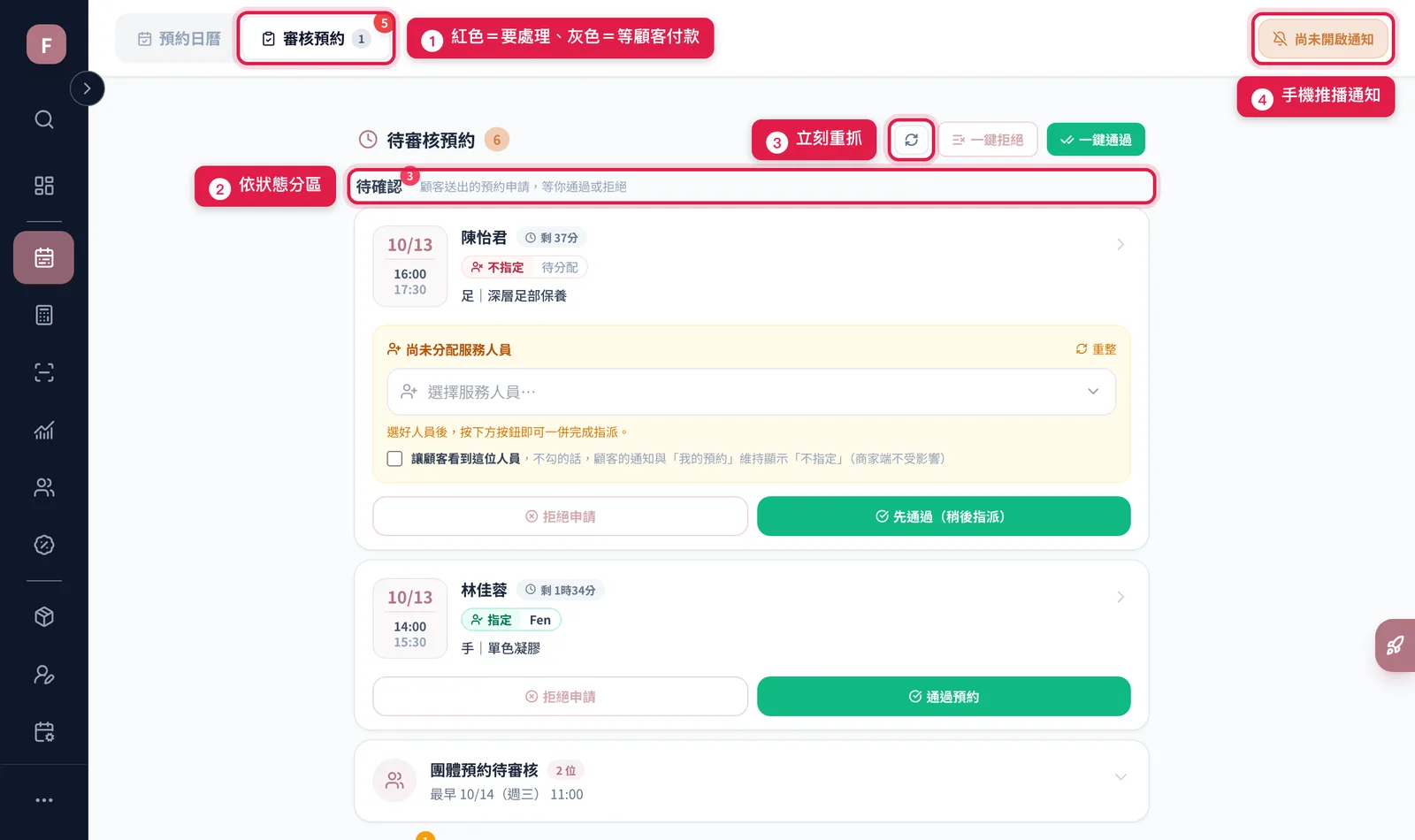Open the 選擇服務人員 dropdown
Image resolution: width=1415 pixels, height=840 pixels.
(751, 392)
